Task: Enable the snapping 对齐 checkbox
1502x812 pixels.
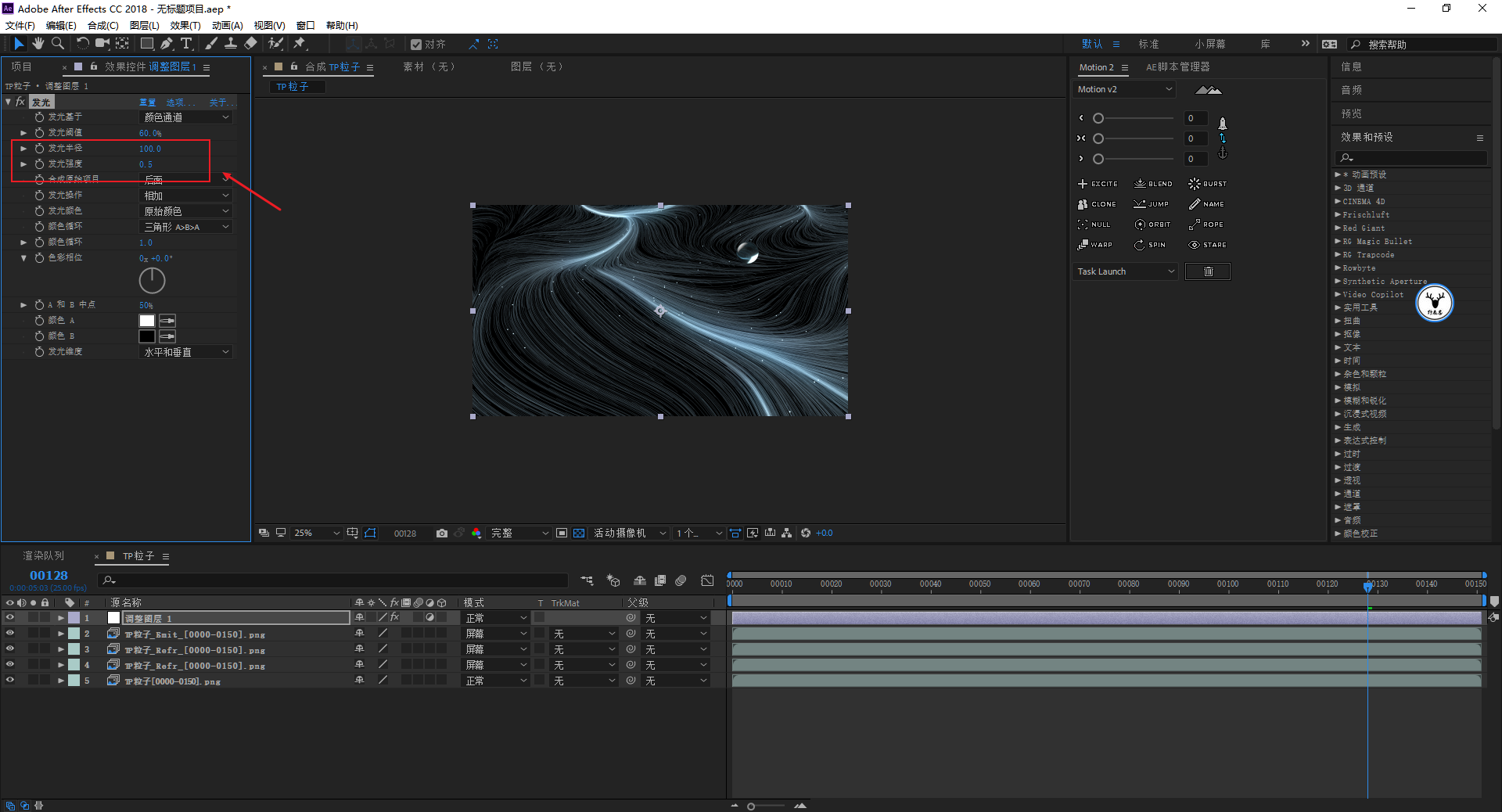Action: [416, 45]
